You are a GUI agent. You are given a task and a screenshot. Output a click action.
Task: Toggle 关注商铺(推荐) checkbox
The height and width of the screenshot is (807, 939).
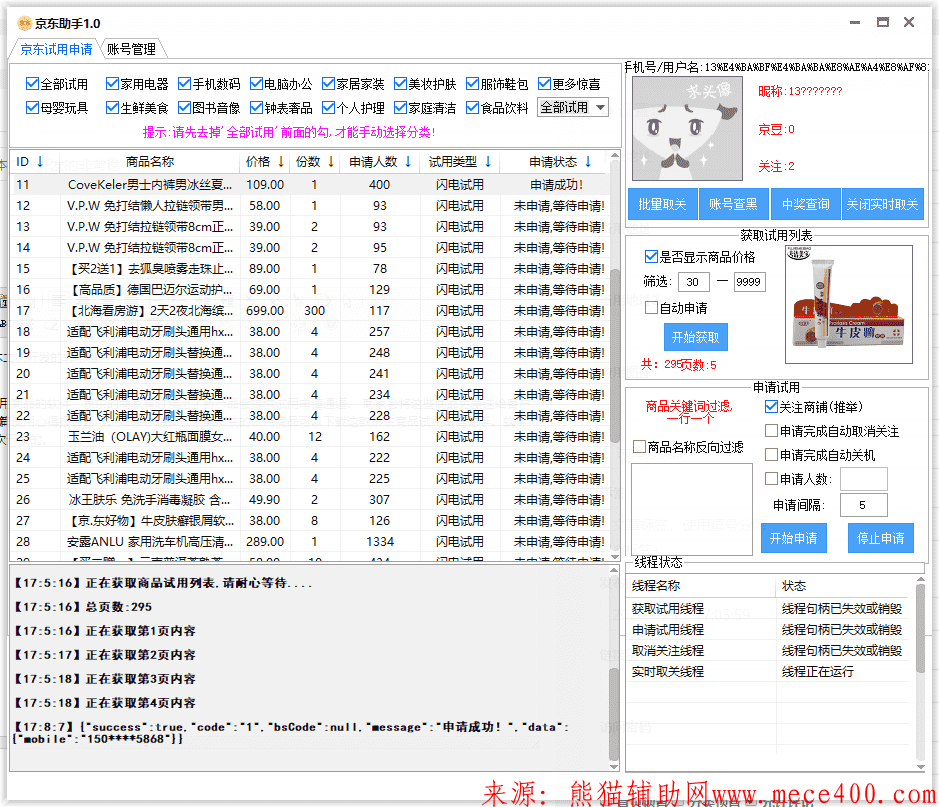(771, 407)
